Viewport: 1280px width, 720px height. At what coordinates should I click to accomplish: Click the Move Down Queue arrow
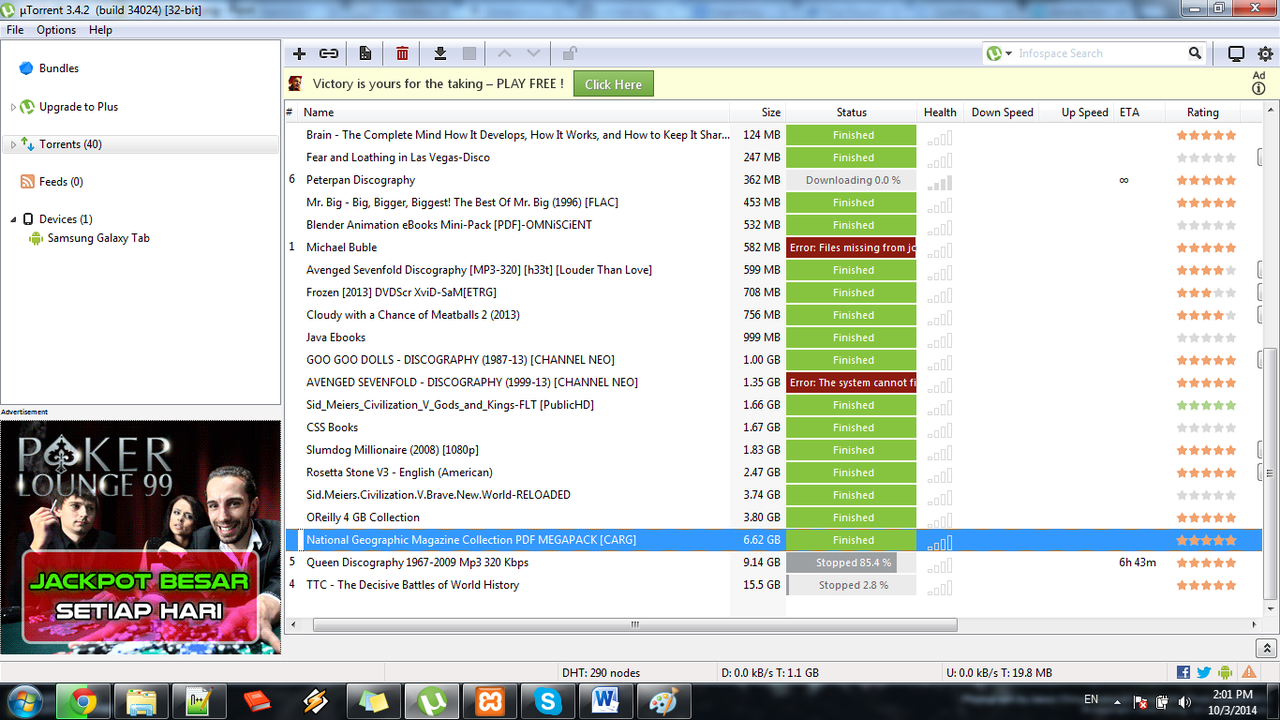533,53
